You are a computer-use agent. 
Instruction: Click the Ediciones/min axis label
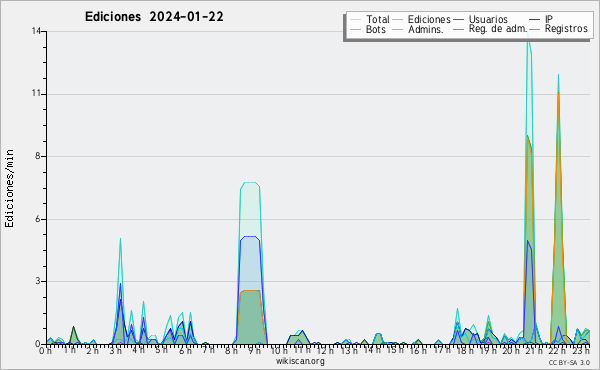[x=9, y=188]
